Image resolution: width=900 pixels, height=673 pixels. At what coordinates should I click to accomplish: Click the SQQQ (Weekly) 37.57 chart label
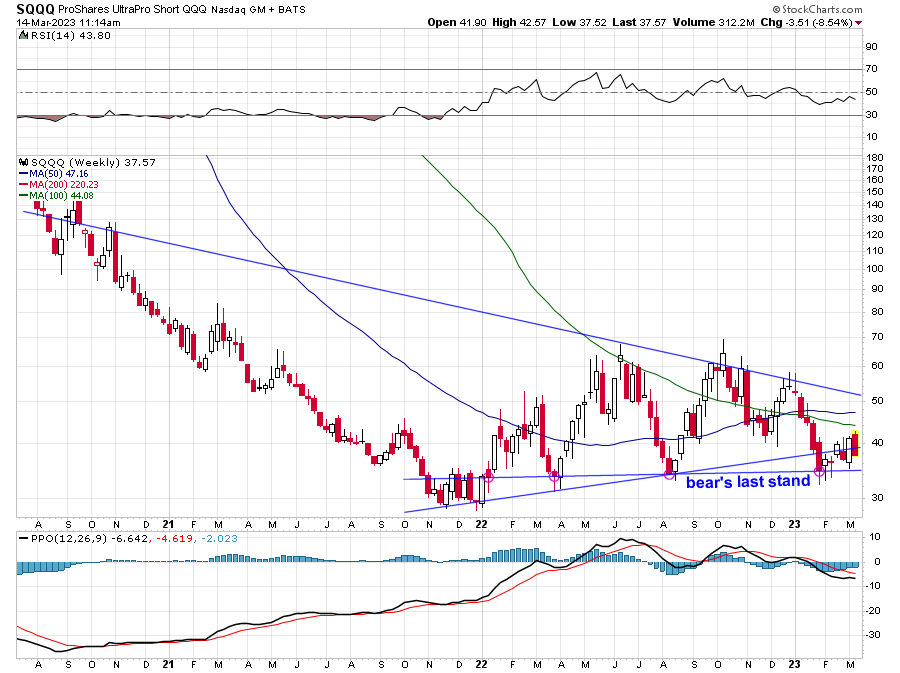coord(93,162)
